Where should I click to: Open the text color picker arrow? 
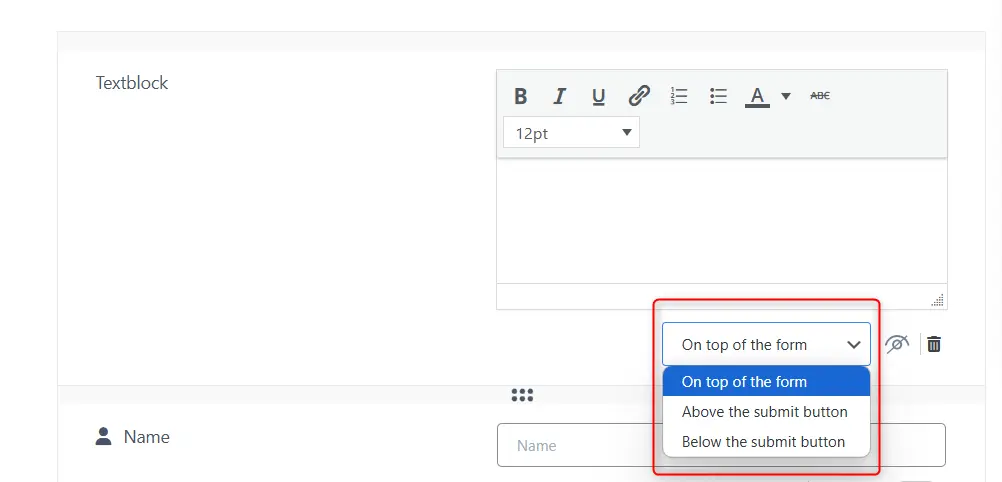pyautogui.click(x=786, y=96)
